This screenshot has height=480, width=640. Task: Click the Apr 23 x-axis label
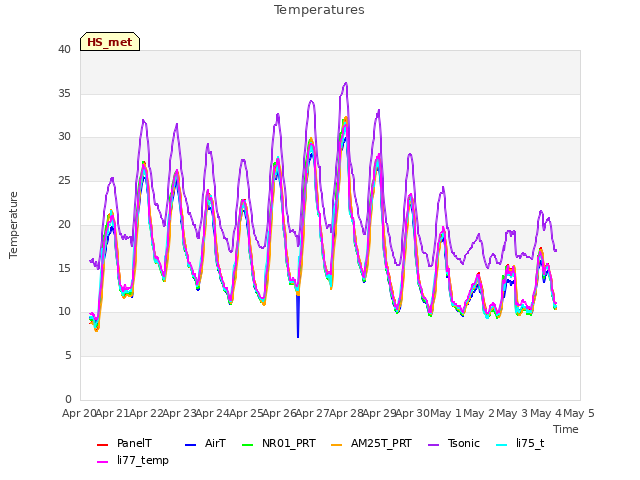click(180, 413)
